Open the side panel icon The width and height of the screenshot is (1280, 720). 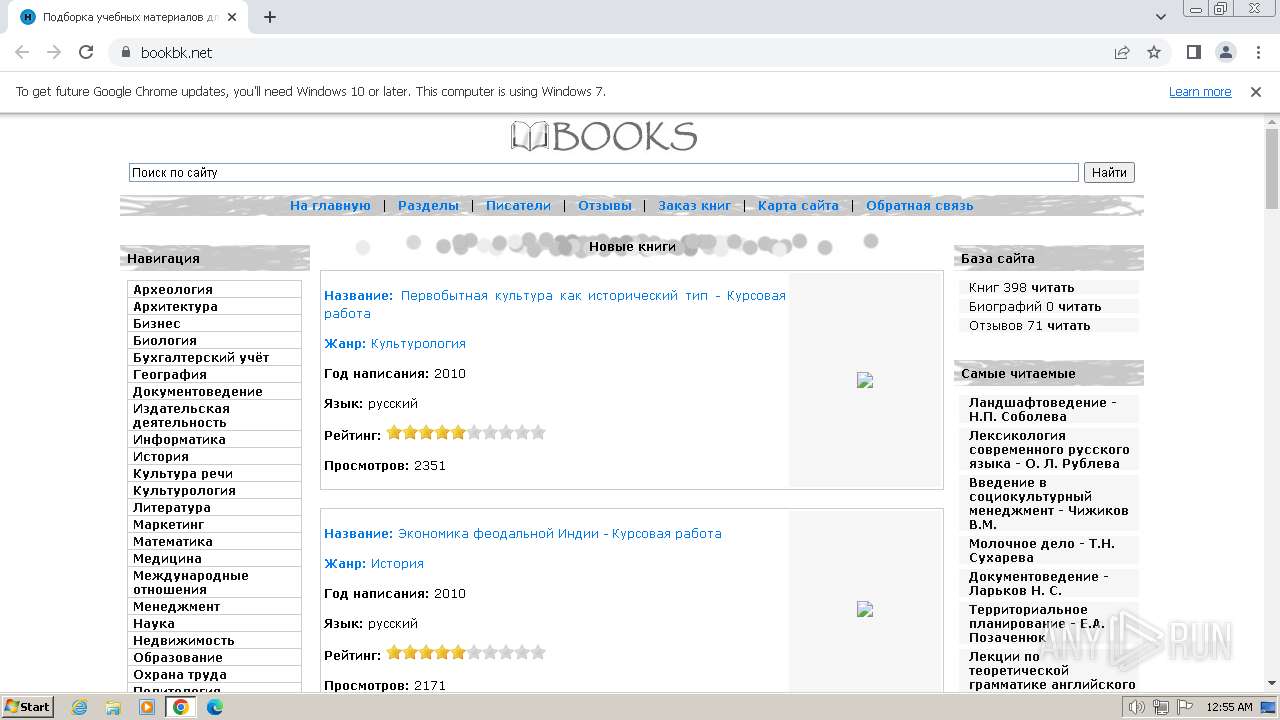[x=1193, y=52]
